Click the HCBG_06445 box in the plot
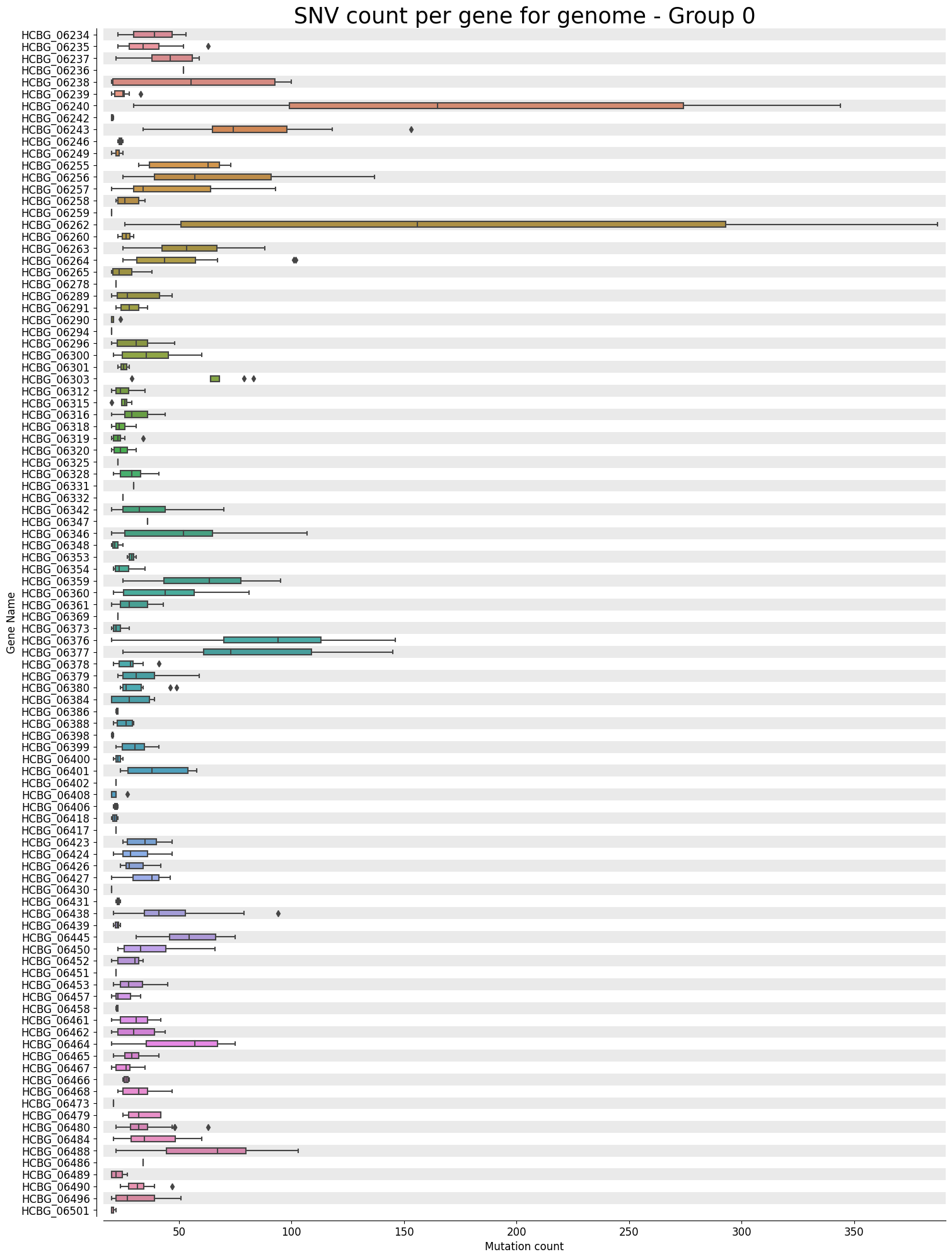Viewport: 952px width, 1259px height. pos(192,937)
